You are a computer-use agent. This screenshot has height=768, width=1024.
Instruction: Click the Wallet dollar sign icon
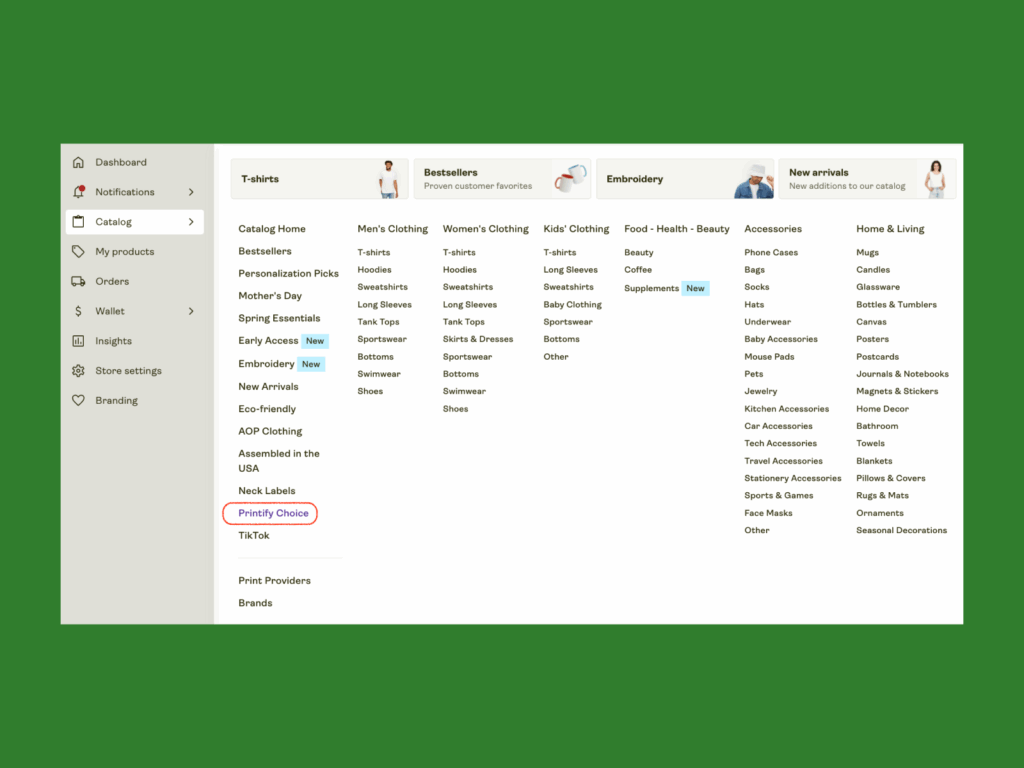pos(78,311)
